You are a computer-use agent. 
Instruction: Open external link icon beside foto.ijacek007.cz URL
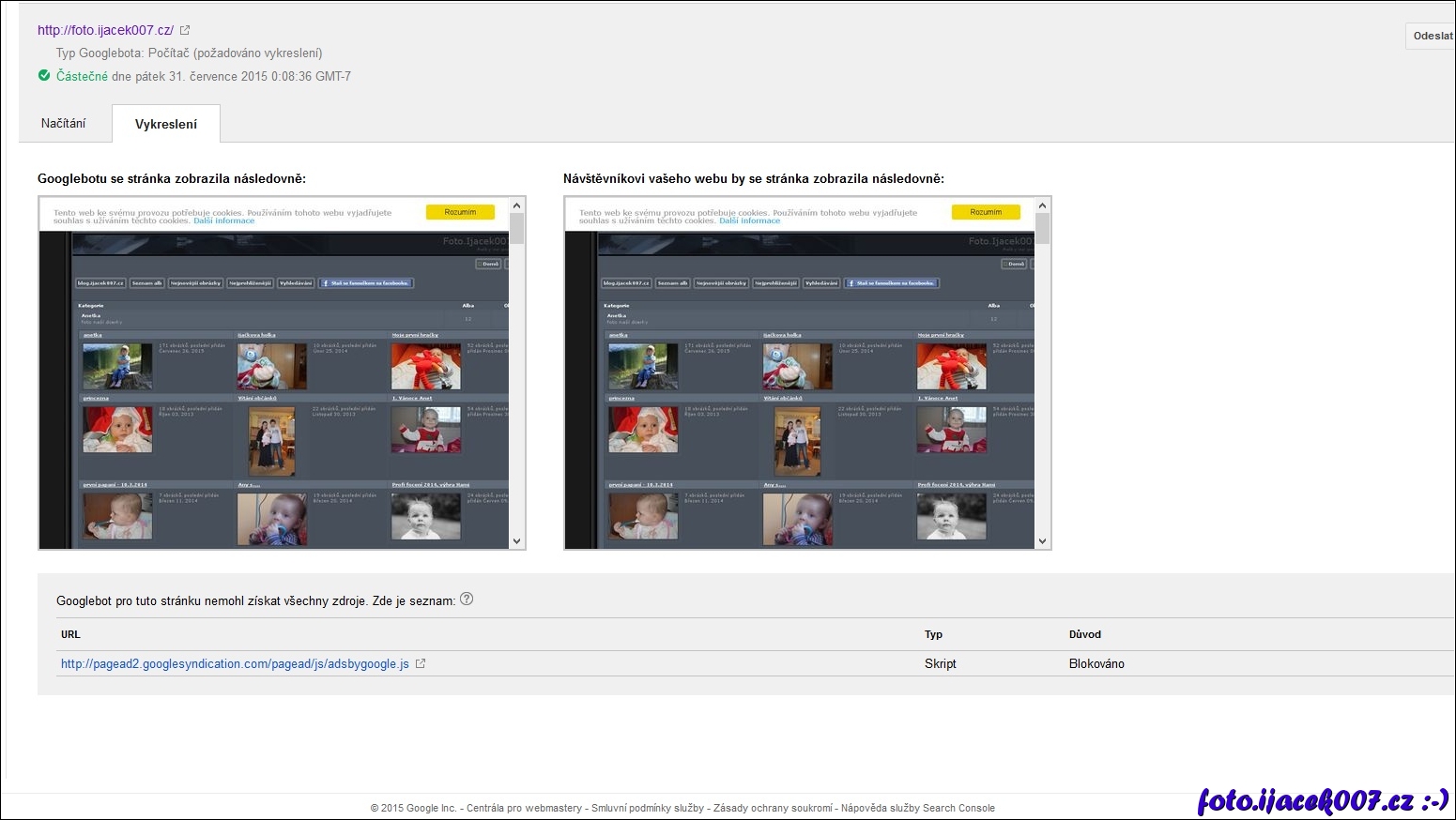pos(185,30)
